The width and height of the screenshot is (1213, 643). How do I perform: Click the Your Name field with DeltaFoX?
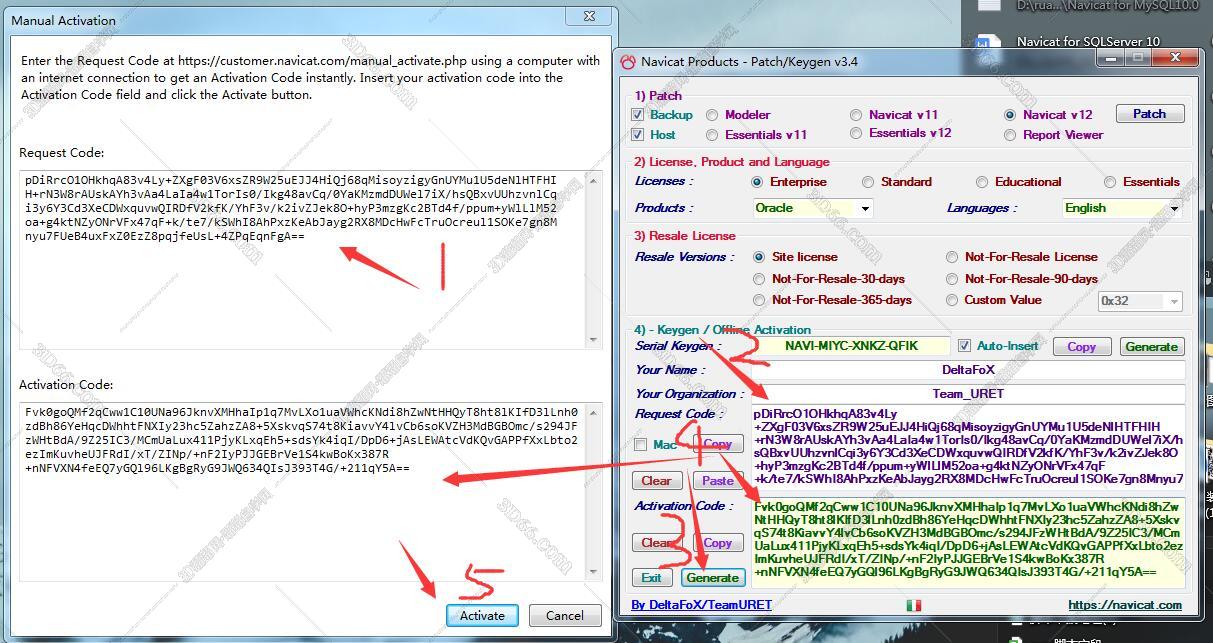click(x=968, y=370)
